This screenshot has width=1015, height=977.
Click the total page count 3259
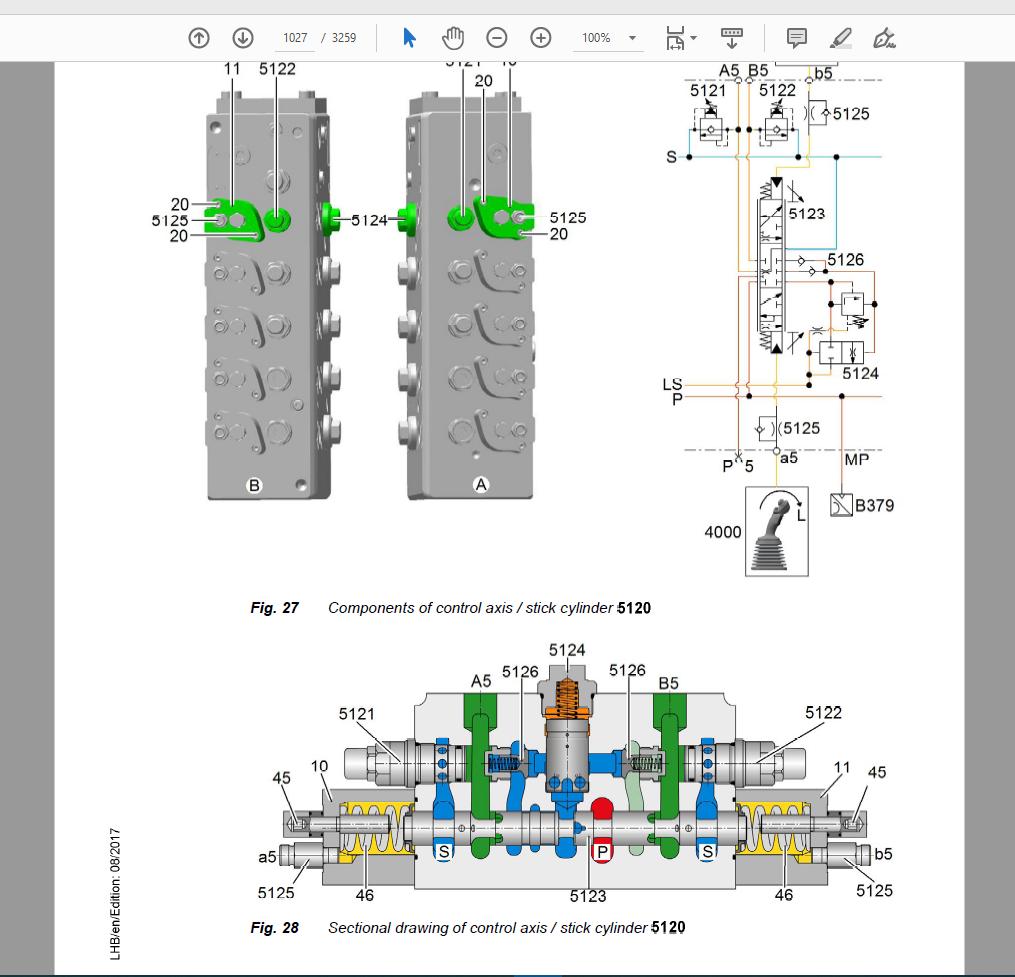[344, 38]
